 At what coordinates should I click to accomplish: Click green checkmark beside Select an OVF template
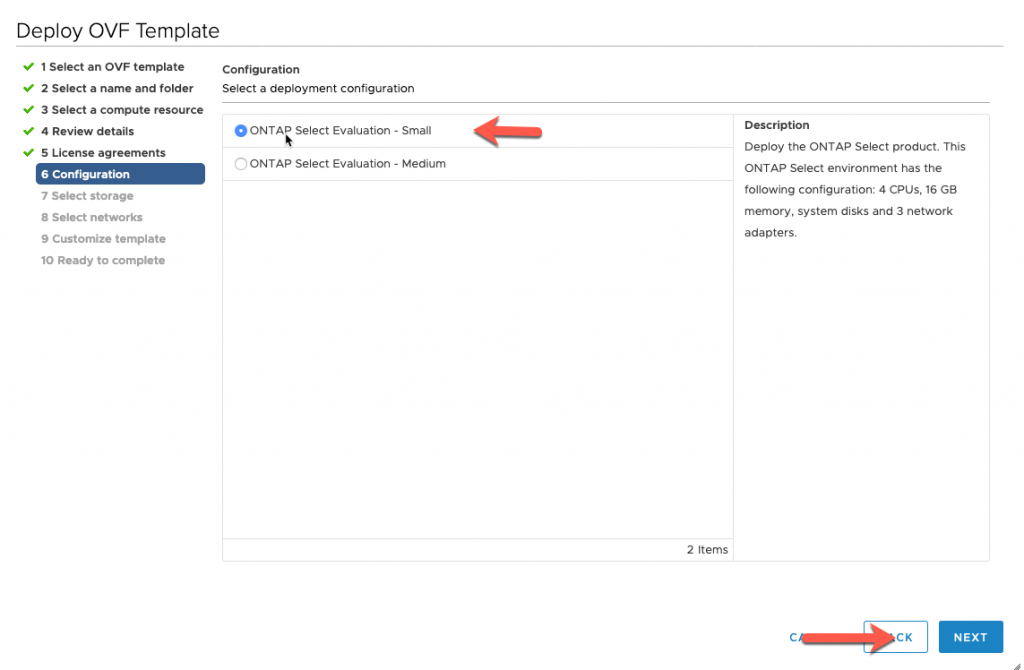click(28, 67)
